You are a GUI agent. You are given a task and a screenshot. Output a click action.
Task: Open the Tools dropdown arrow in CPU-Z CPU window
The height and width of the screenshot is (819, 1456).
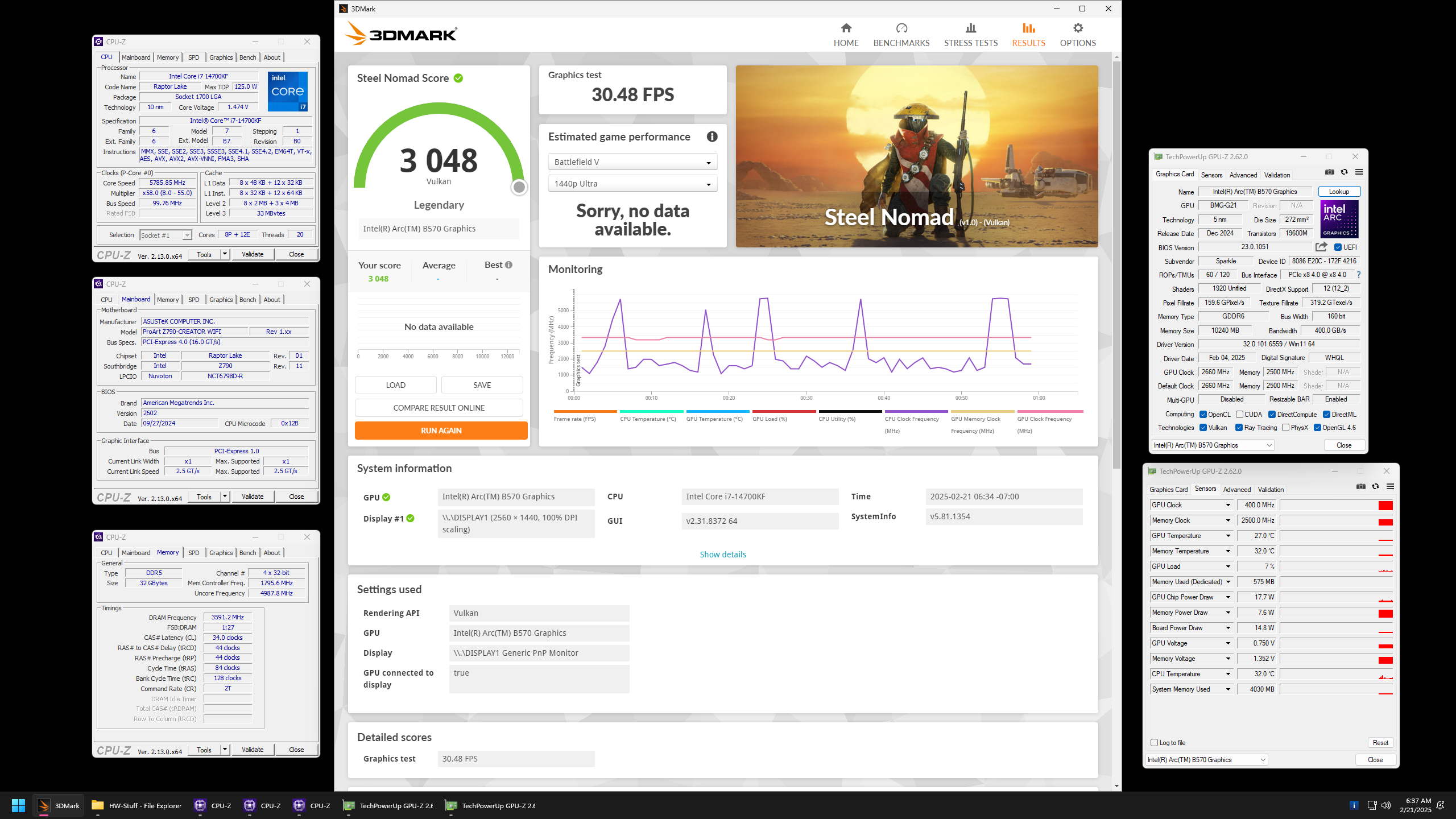click(225, 254)
